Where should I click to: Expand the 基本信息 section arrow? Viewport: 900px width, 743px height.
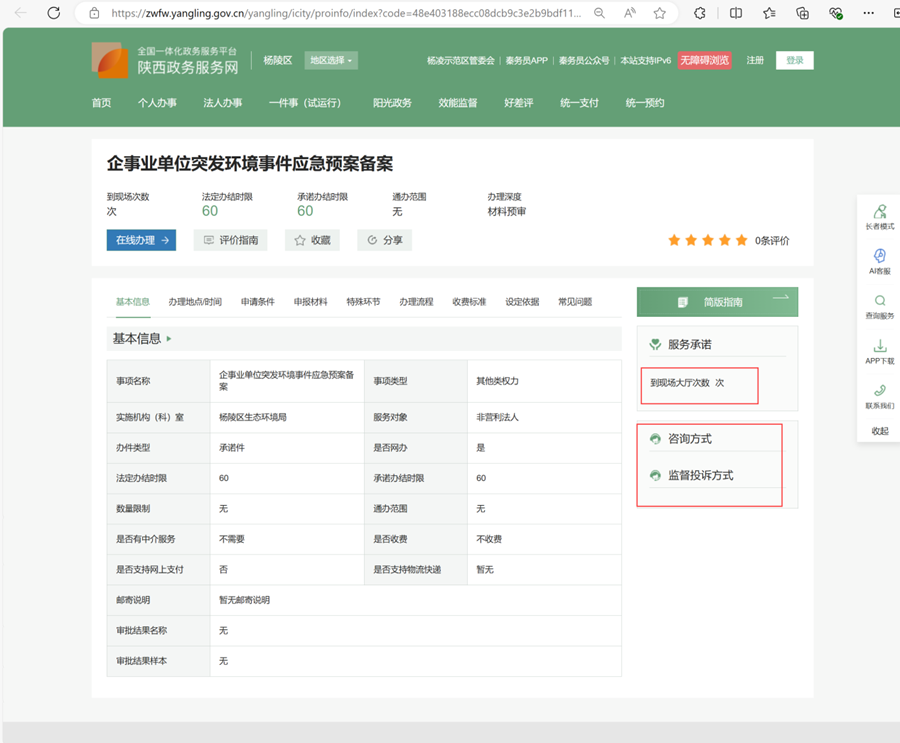click(169, 339)
